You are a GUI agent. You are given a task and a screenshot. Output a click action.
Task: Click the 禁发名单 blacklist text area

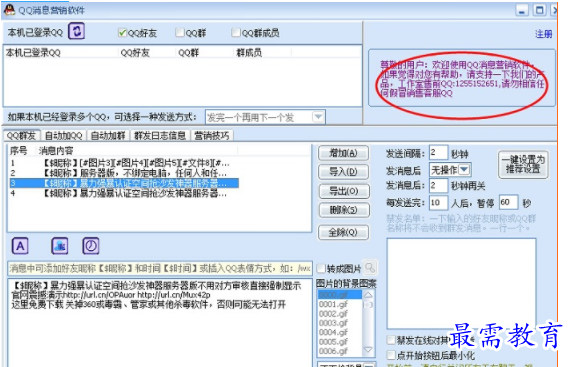pos(461,284)
